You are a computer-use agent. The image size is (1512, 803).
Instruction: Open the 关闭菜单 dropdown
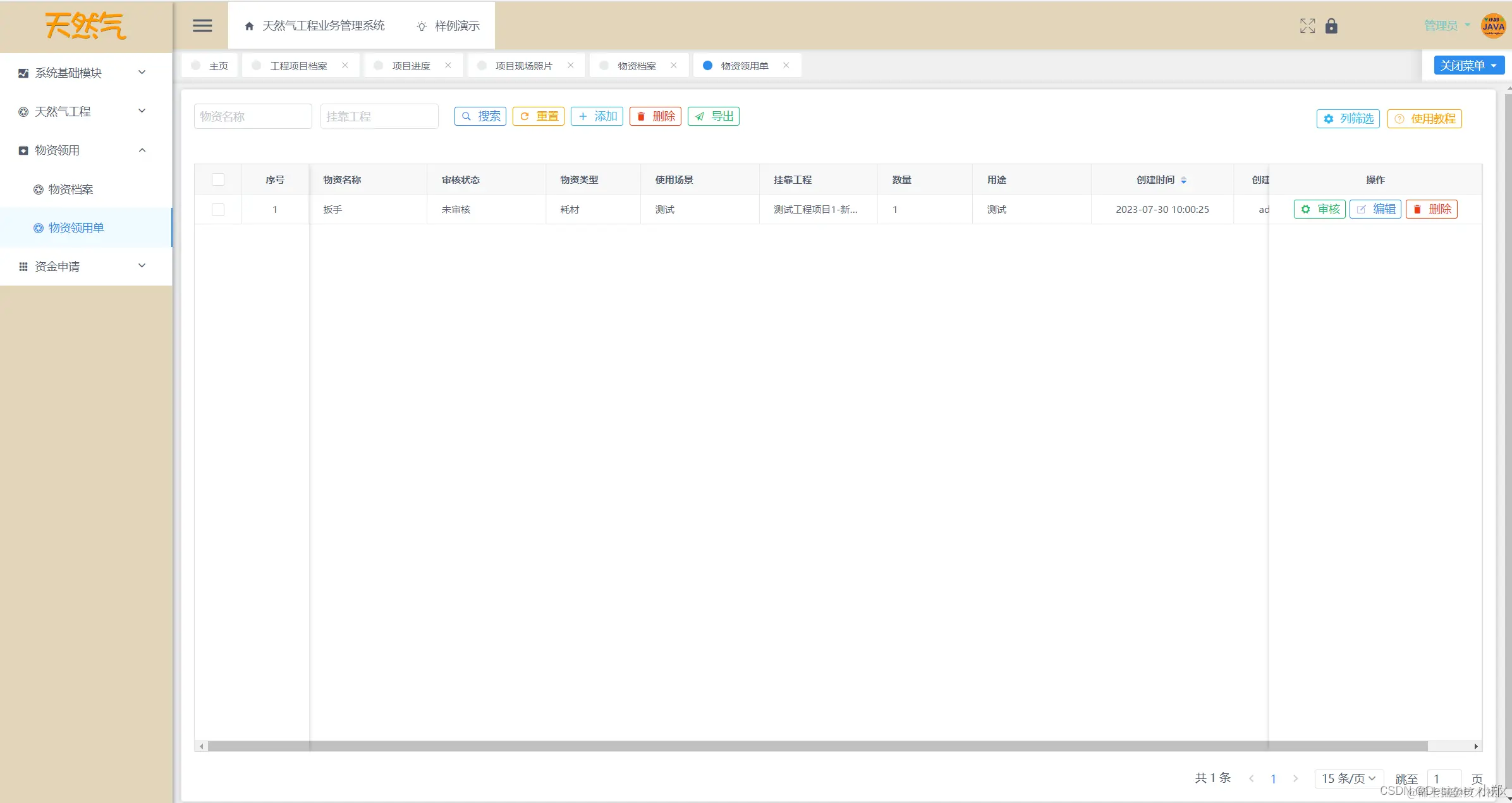[1468, 65]
